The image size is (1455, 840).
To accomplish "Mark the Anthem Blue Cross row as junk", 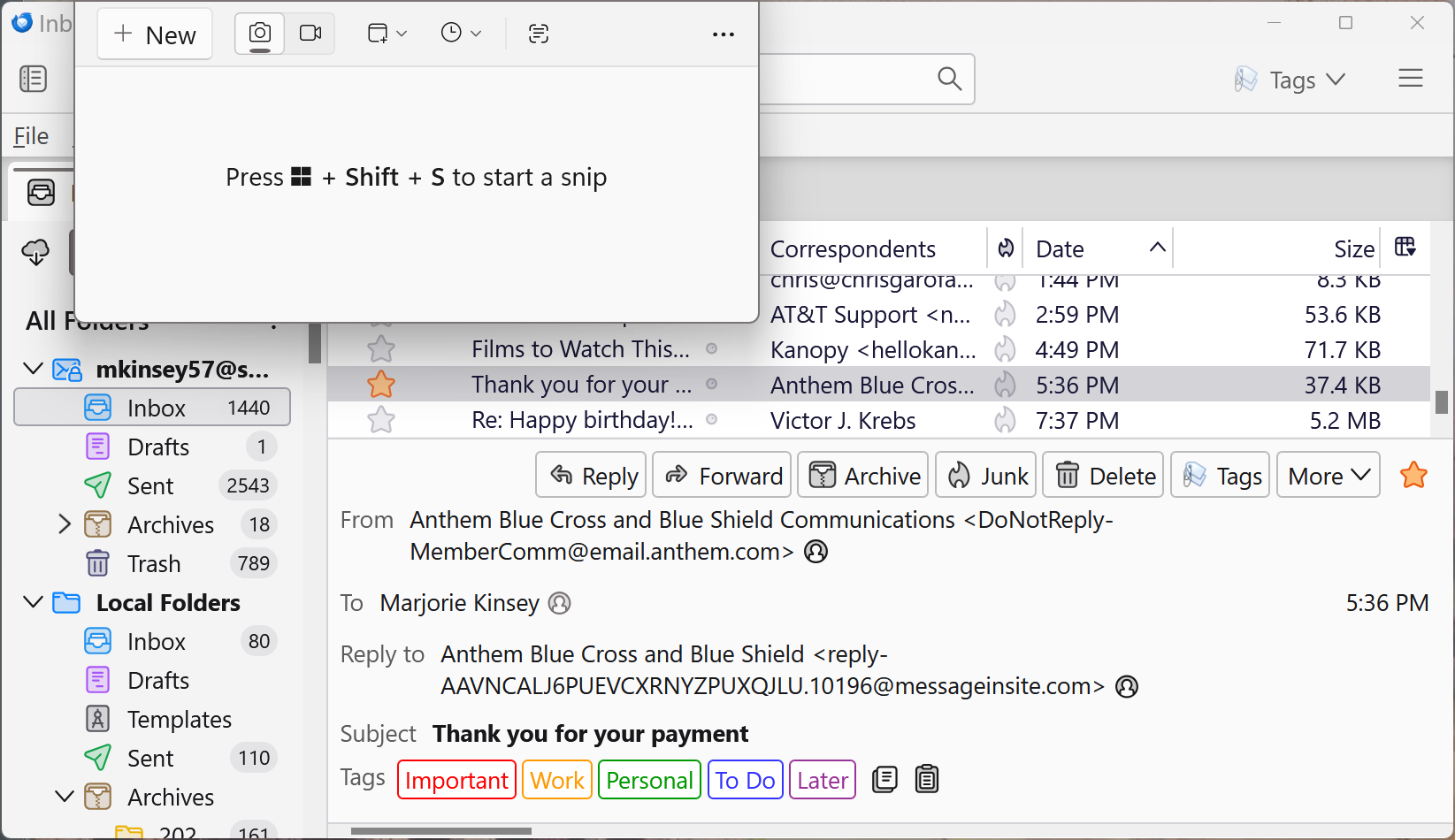I will coord(1005,385).
